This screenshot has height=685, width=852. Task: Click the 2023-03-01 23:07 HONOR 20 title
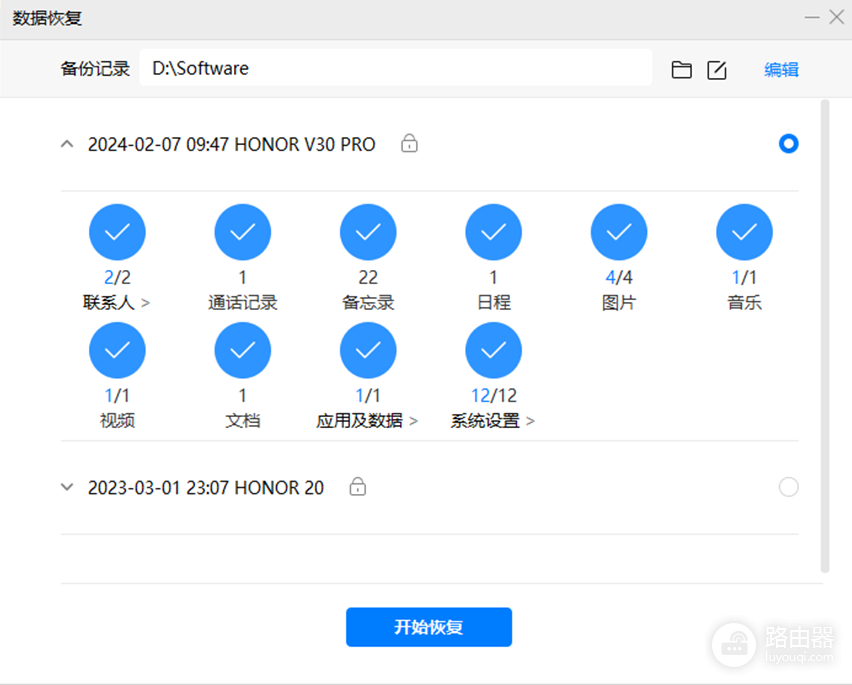point(206,487)
